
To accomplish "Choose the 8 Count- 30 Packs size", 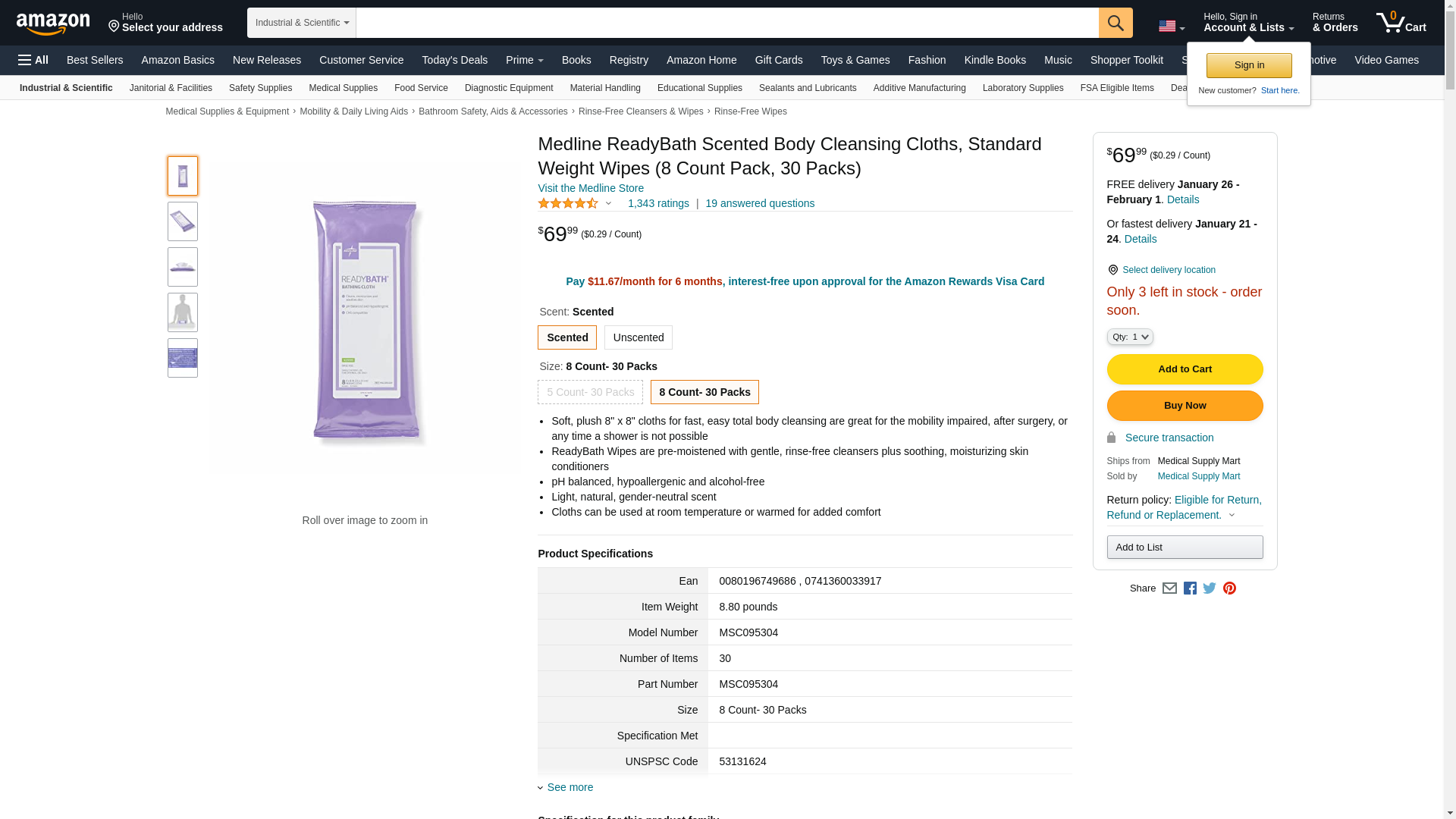I will coord(704,392).
